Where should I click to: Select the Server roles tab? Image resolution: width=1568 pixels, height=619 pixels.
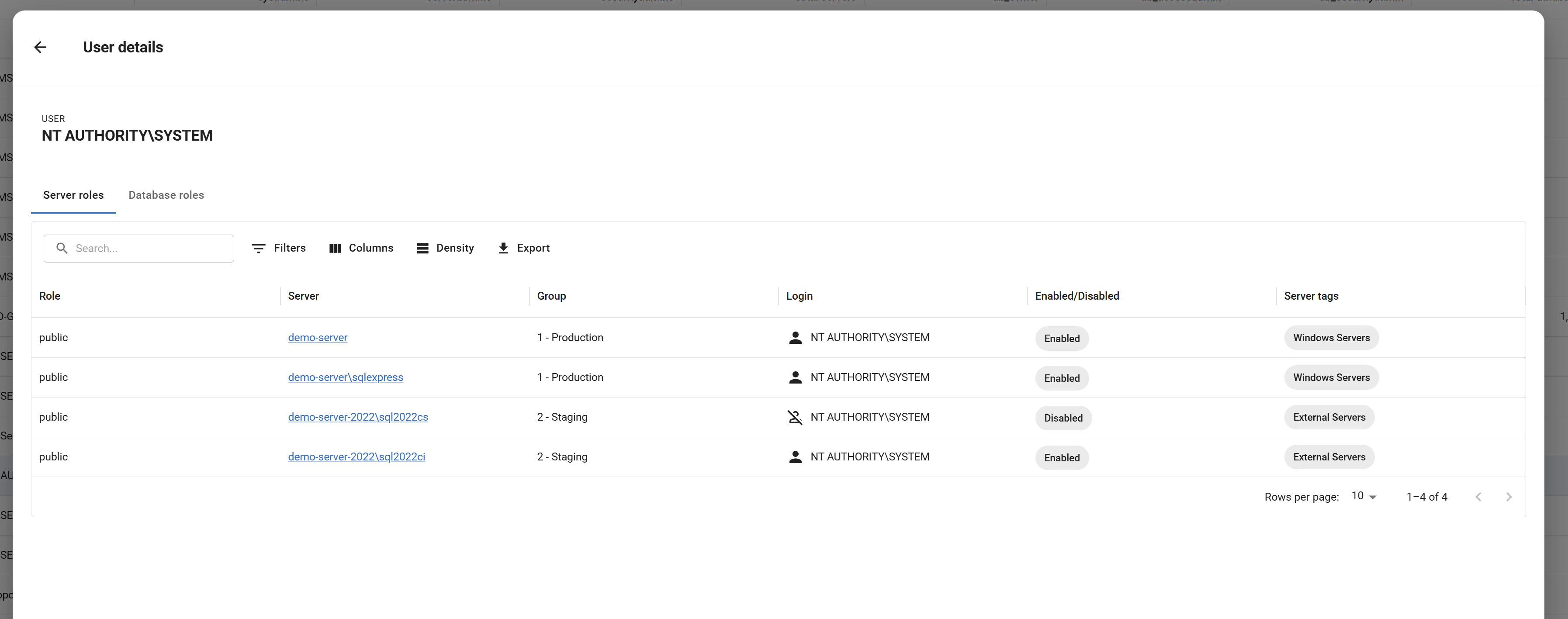(x=73, y=195)
